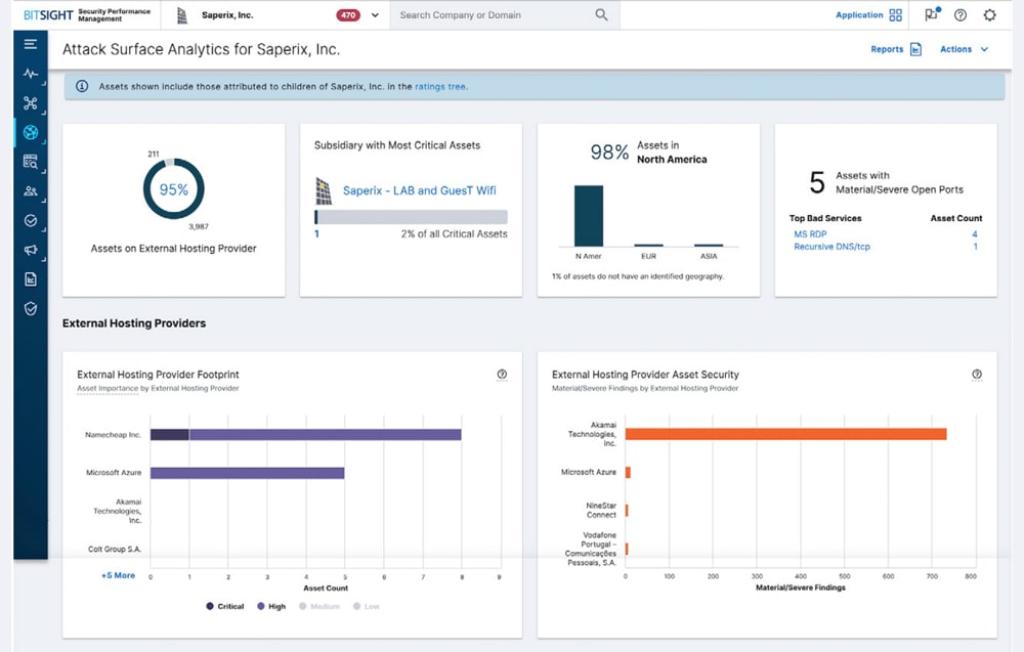The image size is (1024, 652).
Task: Open the hamburger menu at sidebar top
Action: click(x=31, y=44)
